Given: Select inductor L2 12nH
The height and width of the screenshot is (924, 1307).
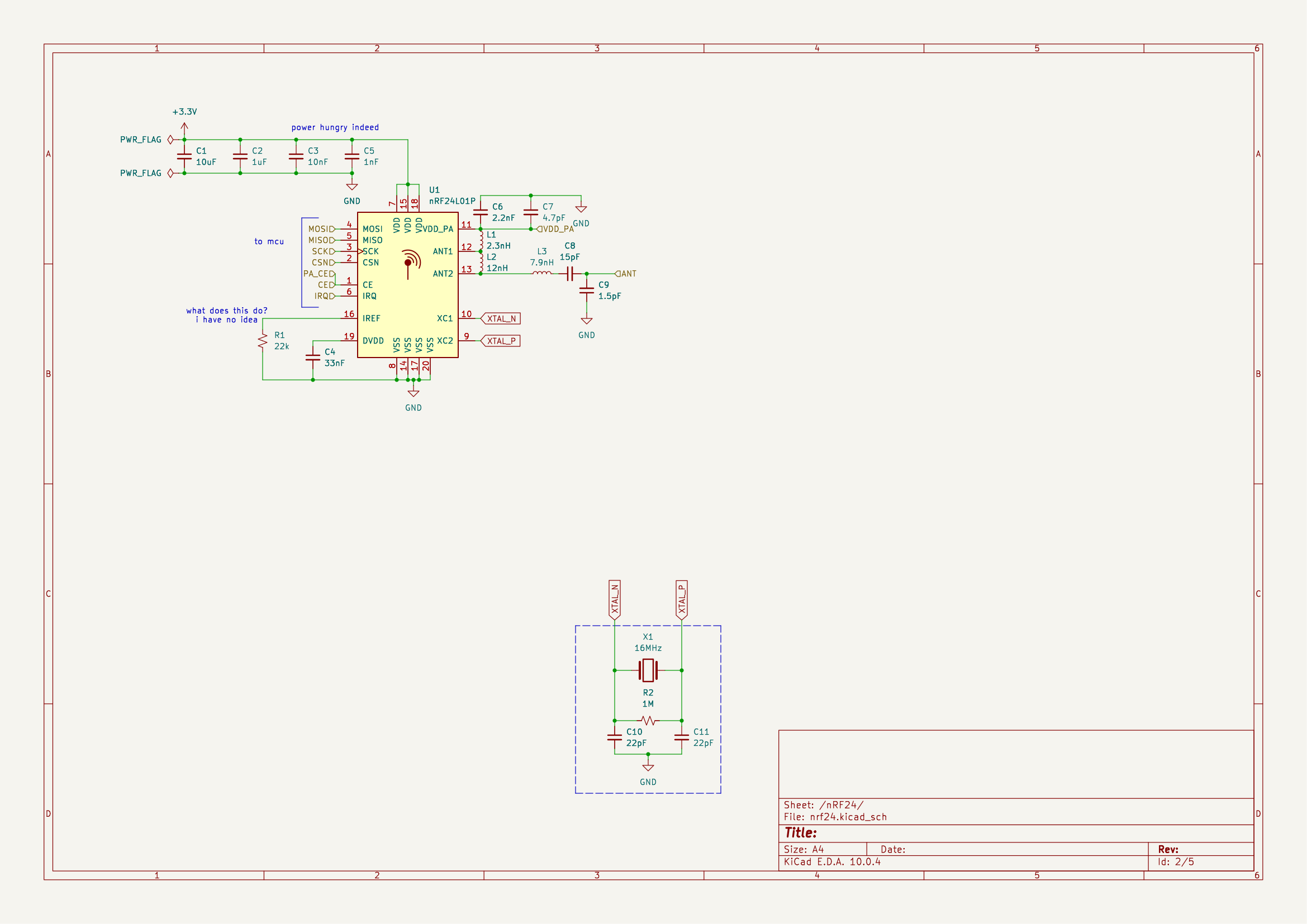Looking at the screenshot, I should coord(481,263).
